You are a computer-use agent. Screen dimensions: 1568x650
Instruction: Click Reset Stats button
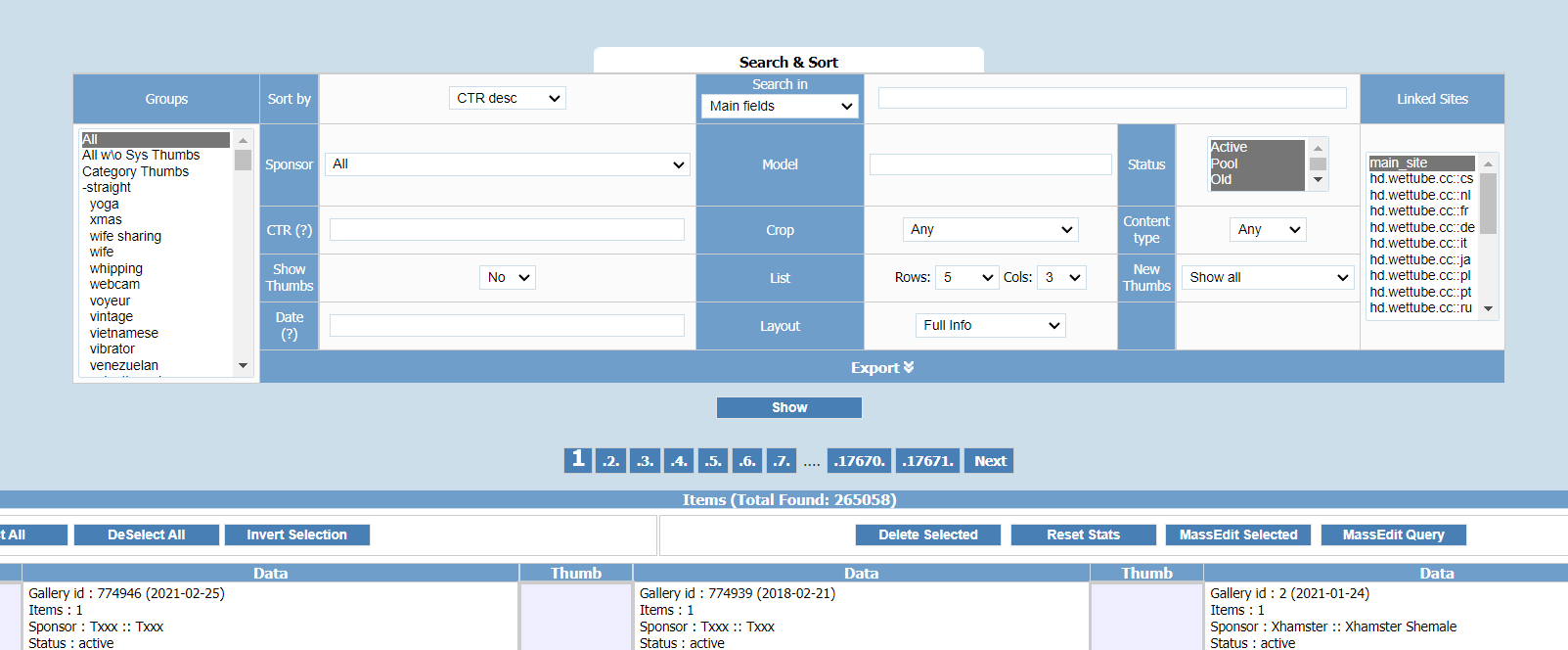tap(1083, 534)
